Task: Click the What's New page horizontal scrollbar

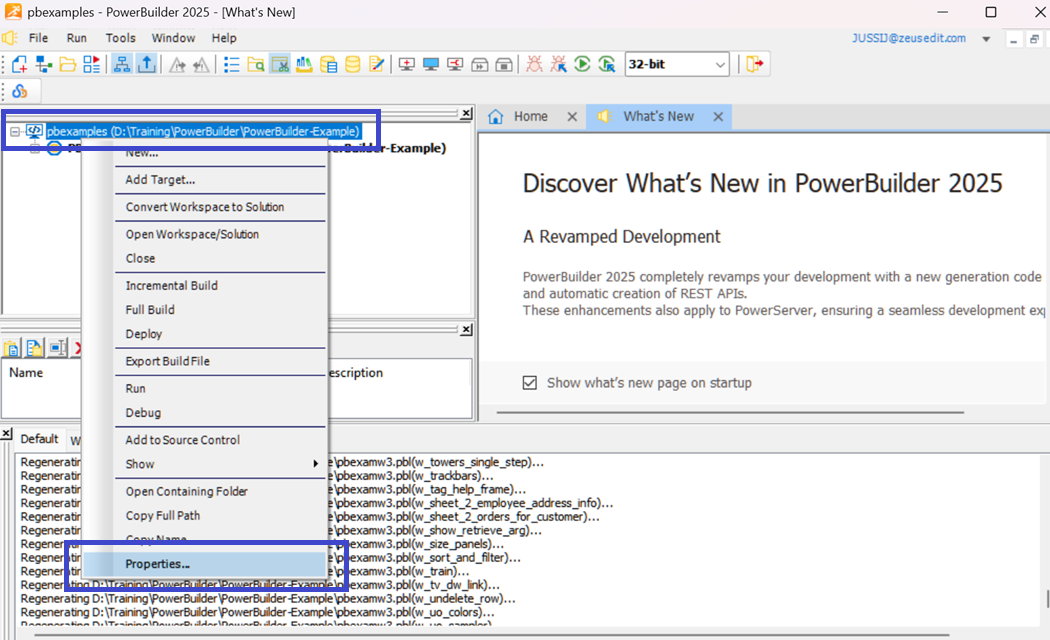Action: click(730, 412)
